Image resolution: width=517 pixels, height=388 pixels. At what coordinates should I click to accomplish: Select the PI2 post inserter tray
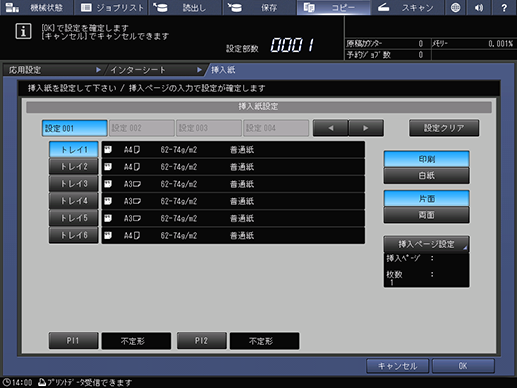pyautogui.click(x=202, y=341)
